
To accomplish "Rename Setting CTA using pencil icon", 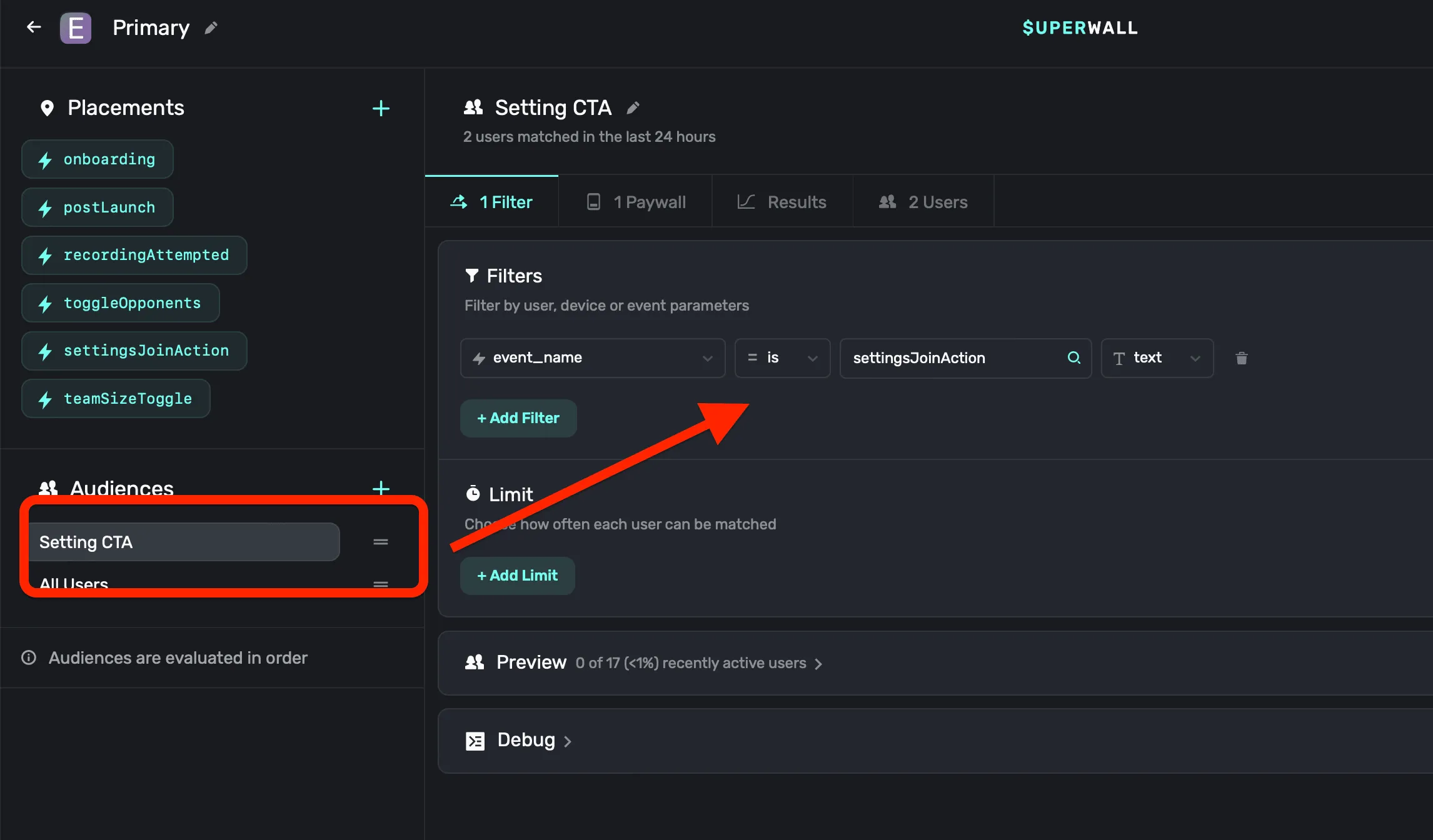I will click(x=633, y=108).
